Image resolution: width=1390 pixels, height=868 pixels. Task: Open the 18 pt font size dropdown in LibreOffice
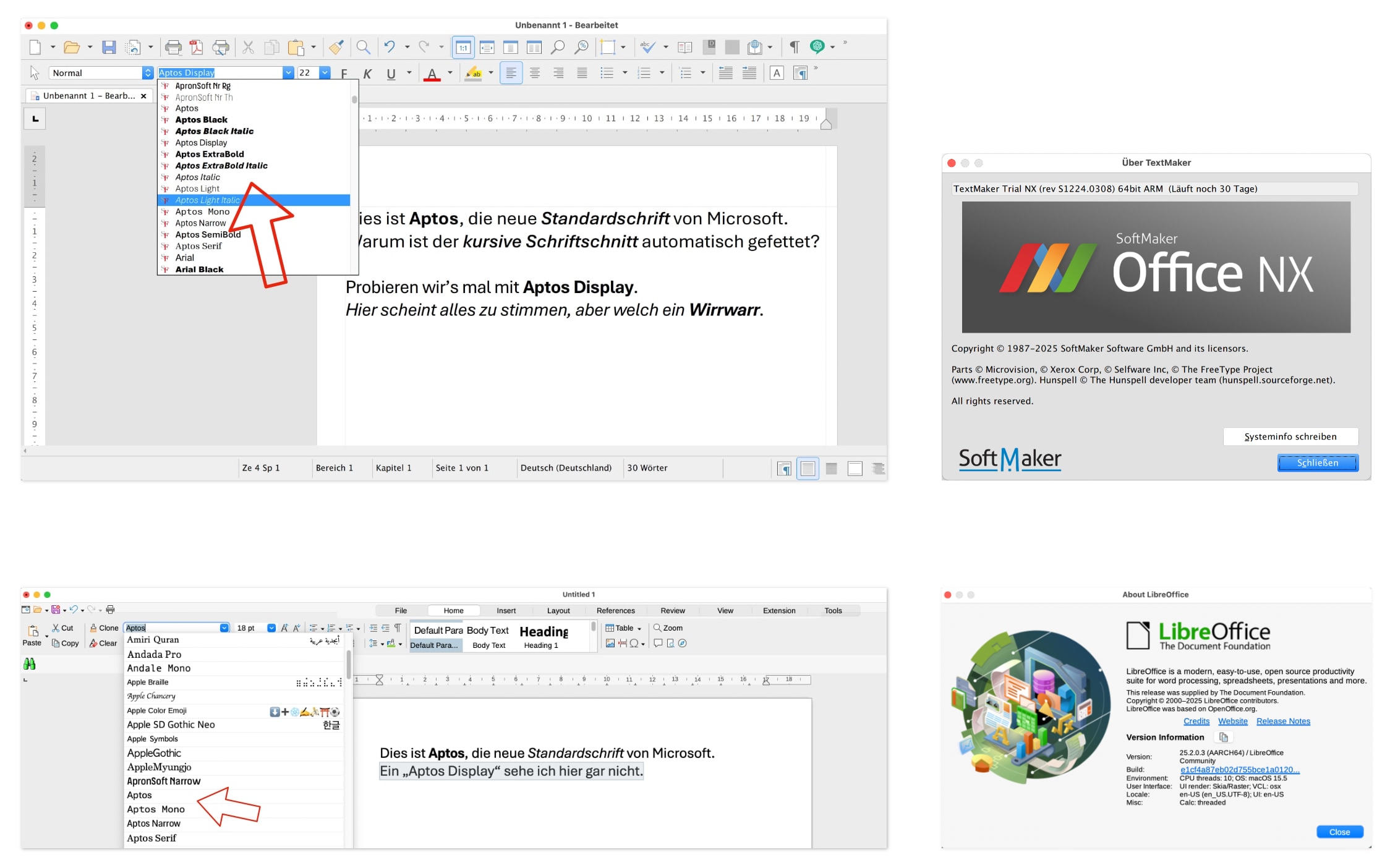[x=271, y=628]
